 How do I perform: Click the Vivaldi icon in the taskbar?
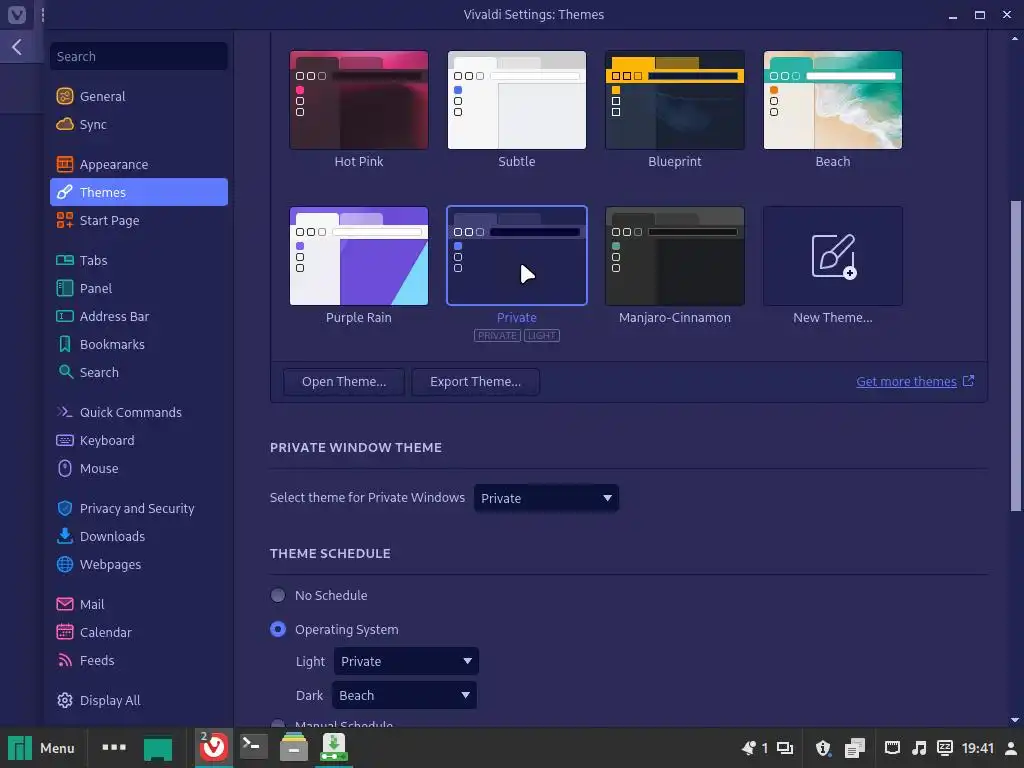214,747
